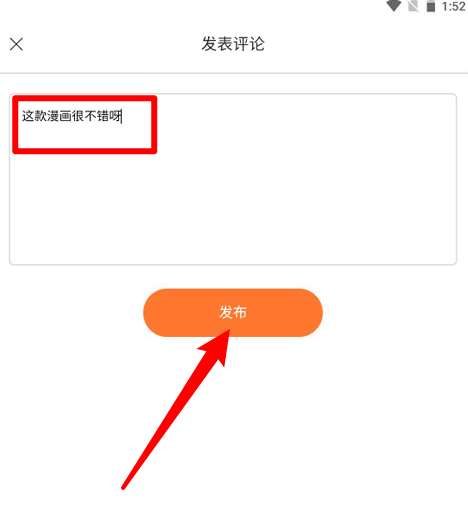Click the Wi-Fi signal status icon

(393, 6)
